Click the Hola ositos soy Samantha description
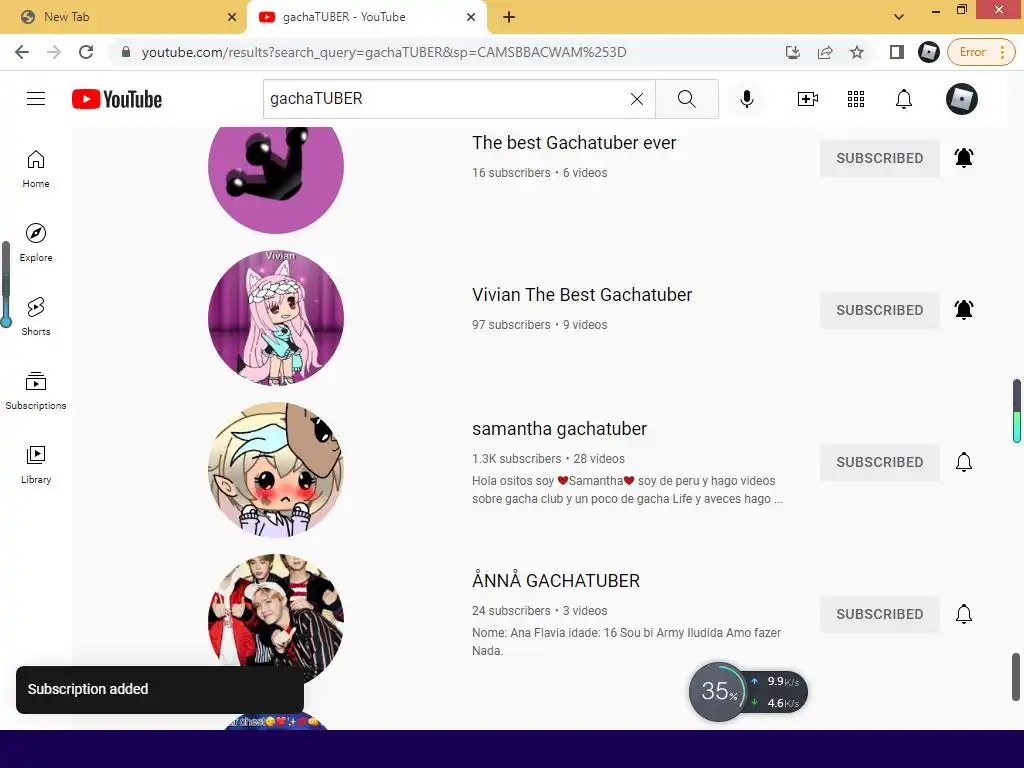Image resolution: width=1024 pixels, height=768 pixels. (627, 490)
